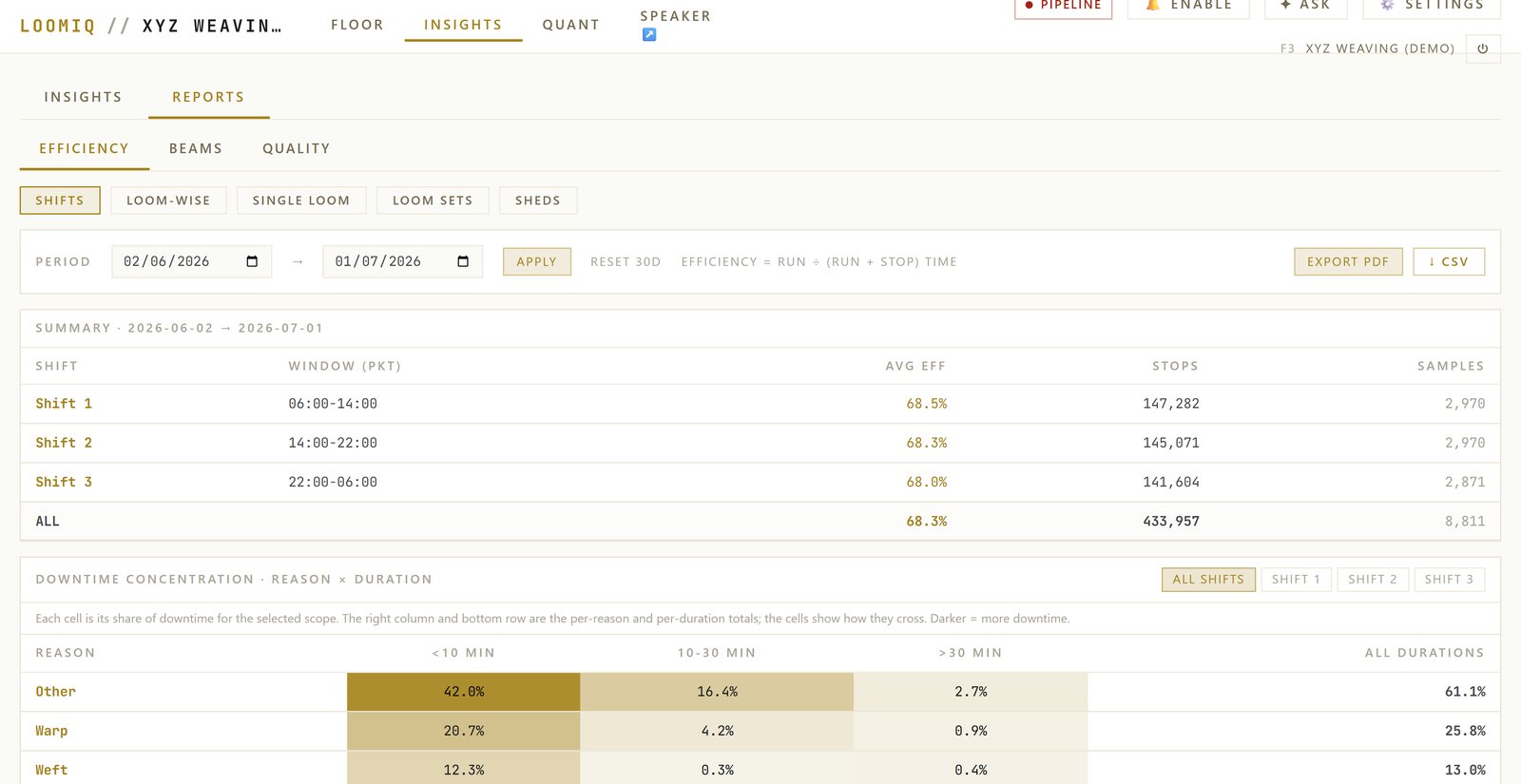Click the Shift 3 row label
The image size is (1521, 784).
(64, 482)
